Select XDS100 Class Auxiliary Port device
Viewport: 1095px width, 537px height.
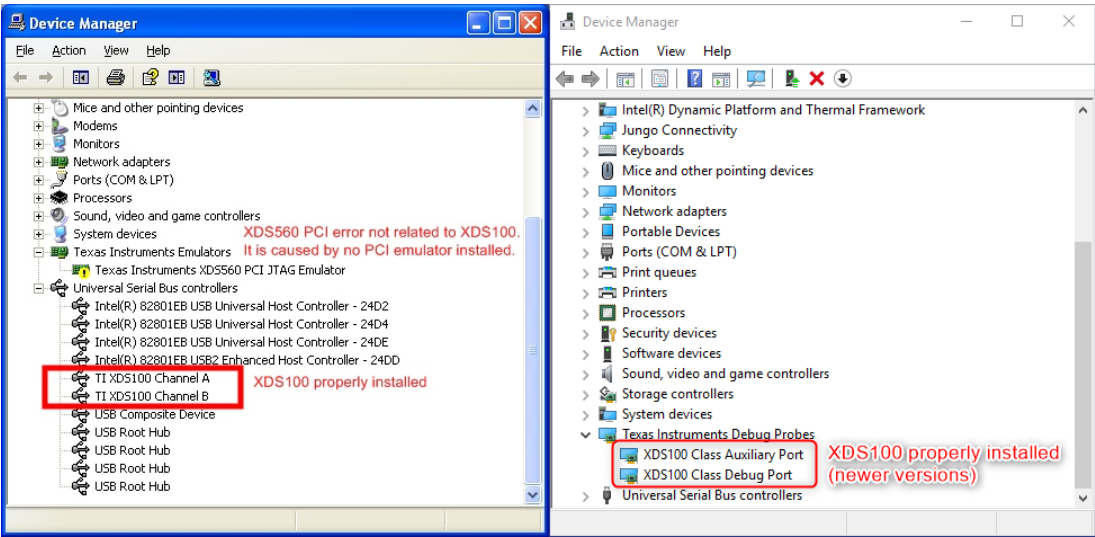click(x=723, y=455)
